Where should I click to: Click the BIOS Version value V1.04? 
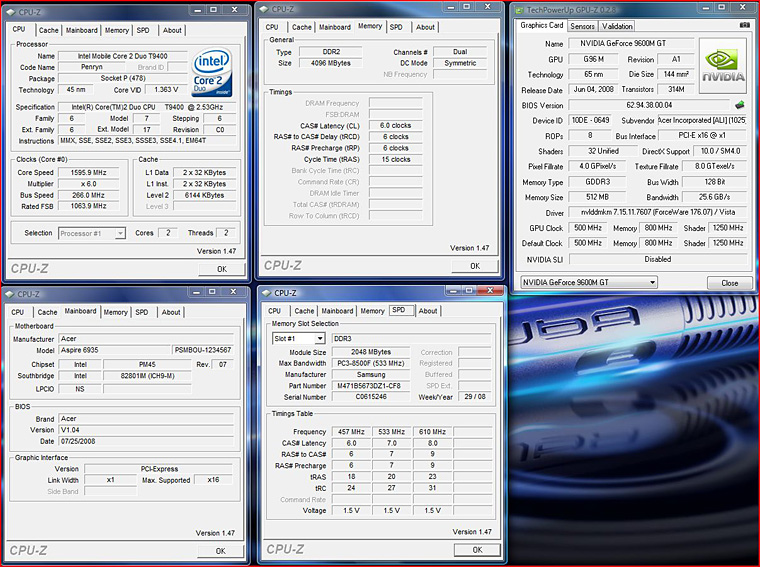coord(146,430)
